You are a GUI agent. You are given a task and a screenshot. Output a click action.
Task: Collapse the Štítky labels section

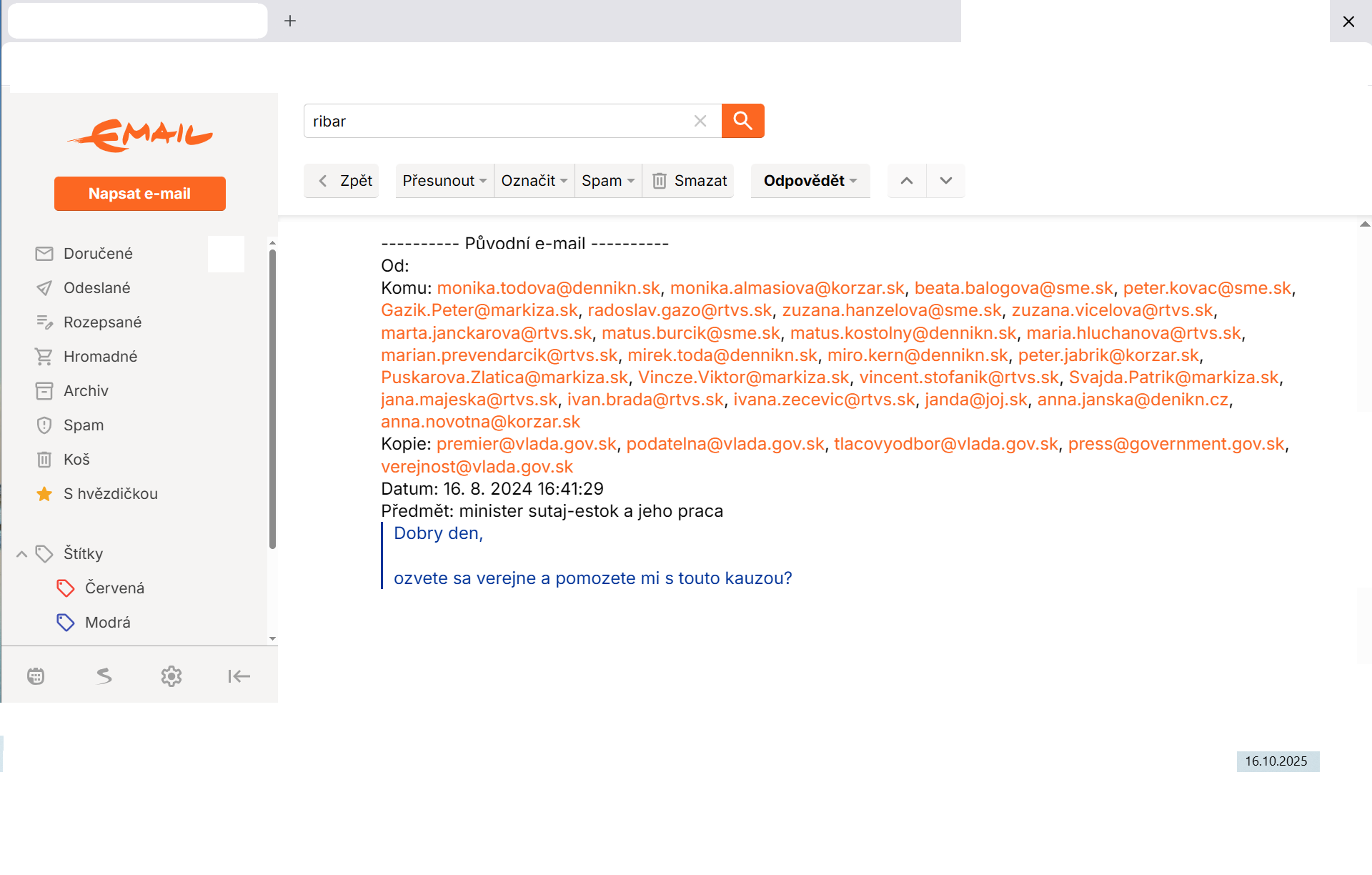(22, 554)
